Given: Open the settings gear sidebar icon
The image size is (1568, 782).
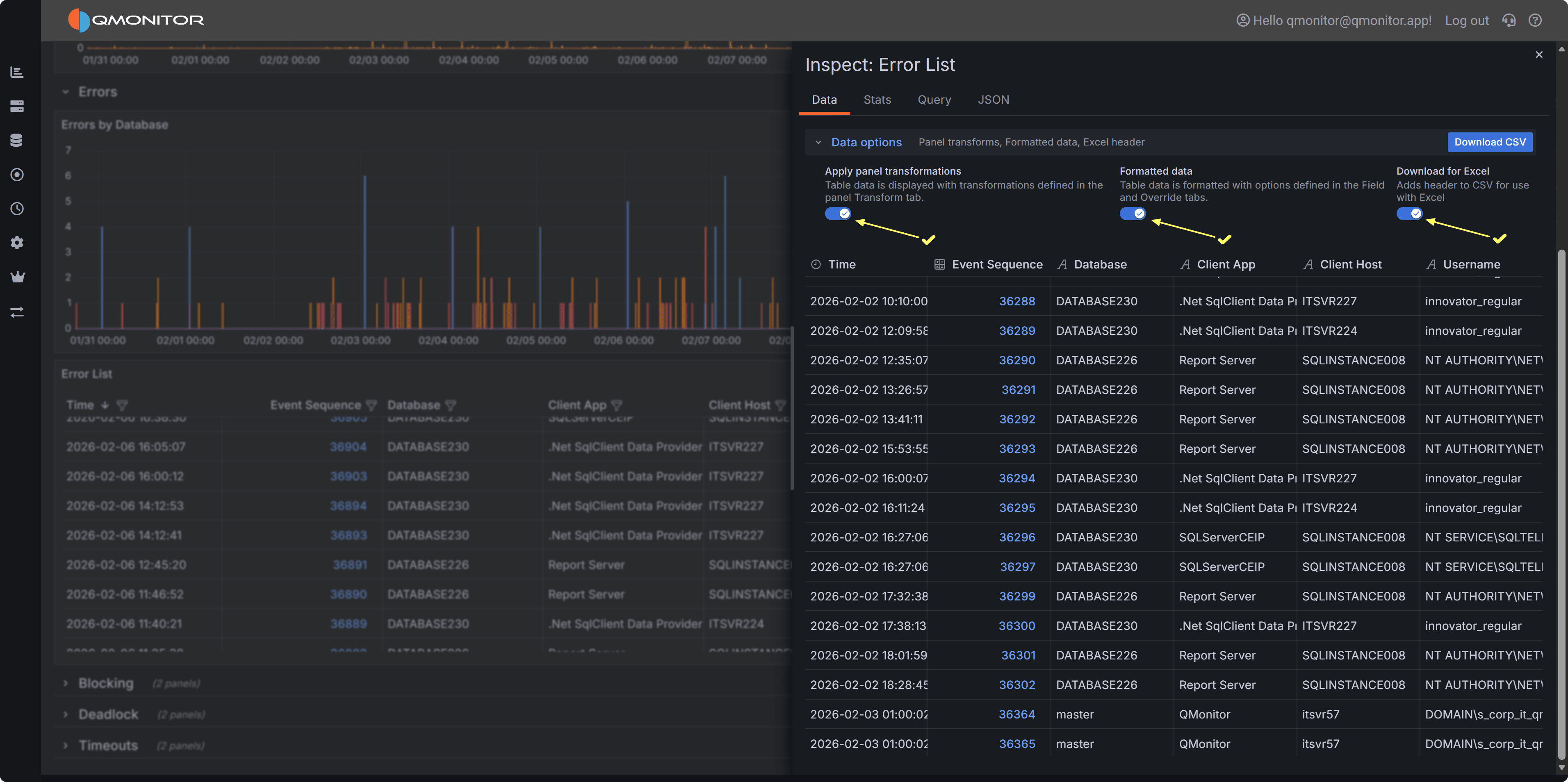Looking at the screenshot, I should pyautogui.click(x=17, y=243).
